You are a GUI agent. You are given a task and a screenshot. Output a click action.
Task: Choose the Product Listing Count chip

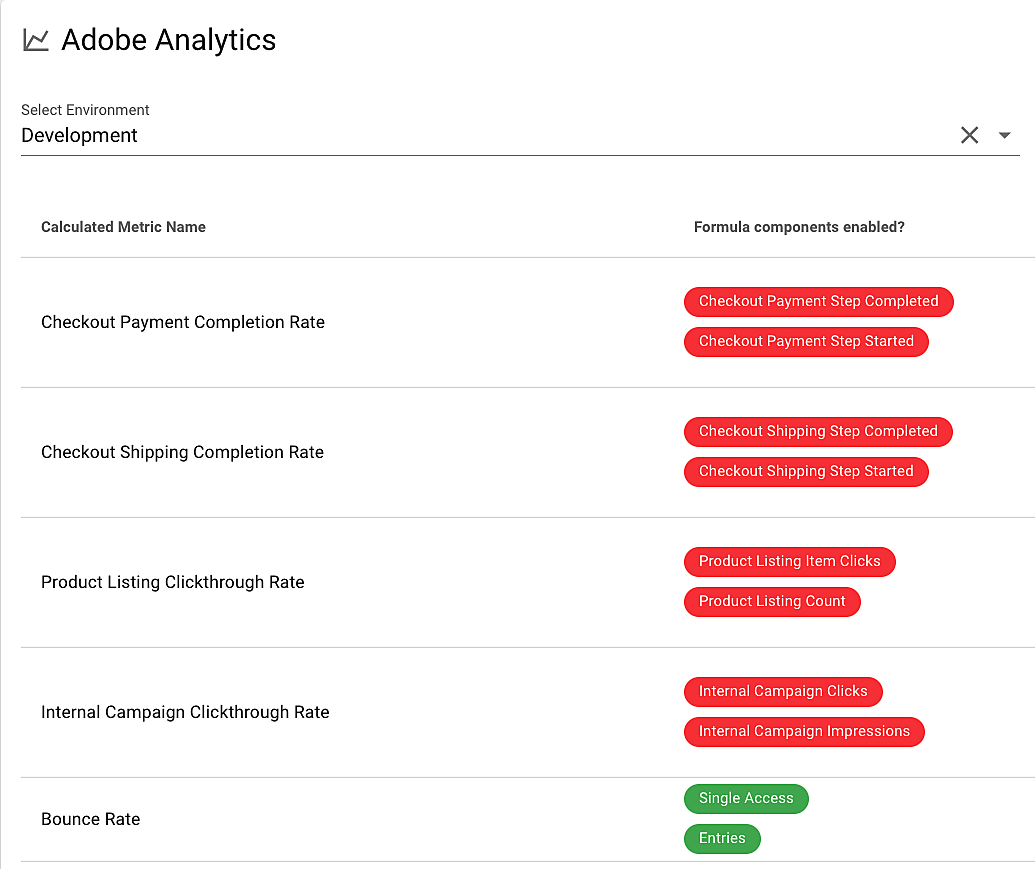point(772,602)
